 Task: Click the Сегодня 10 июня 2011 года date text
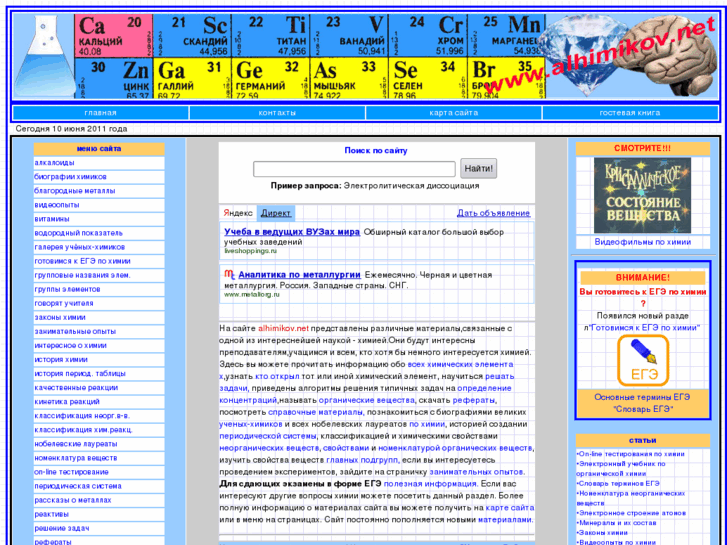point(71,128)
